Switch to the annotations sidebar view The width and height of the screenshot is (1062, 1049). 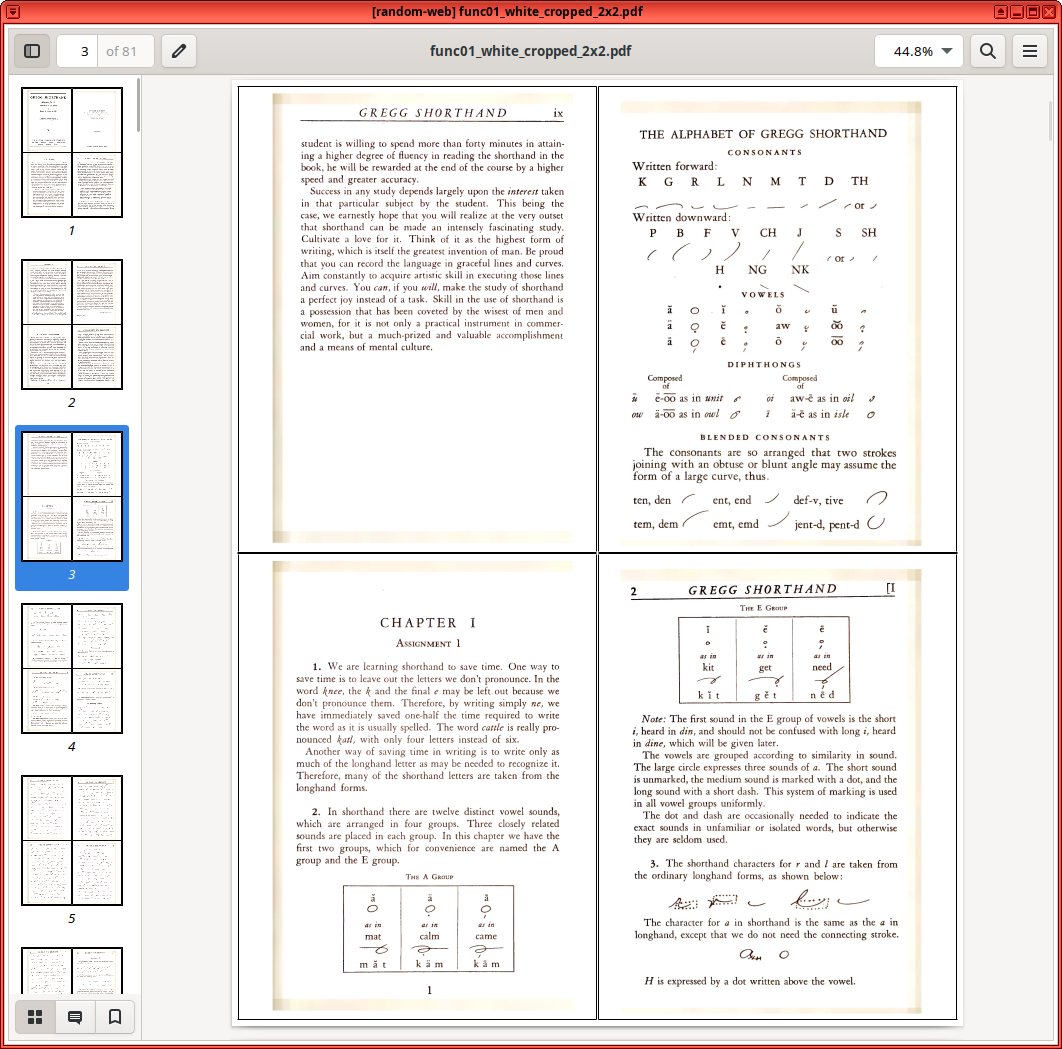click(75, 1017)
